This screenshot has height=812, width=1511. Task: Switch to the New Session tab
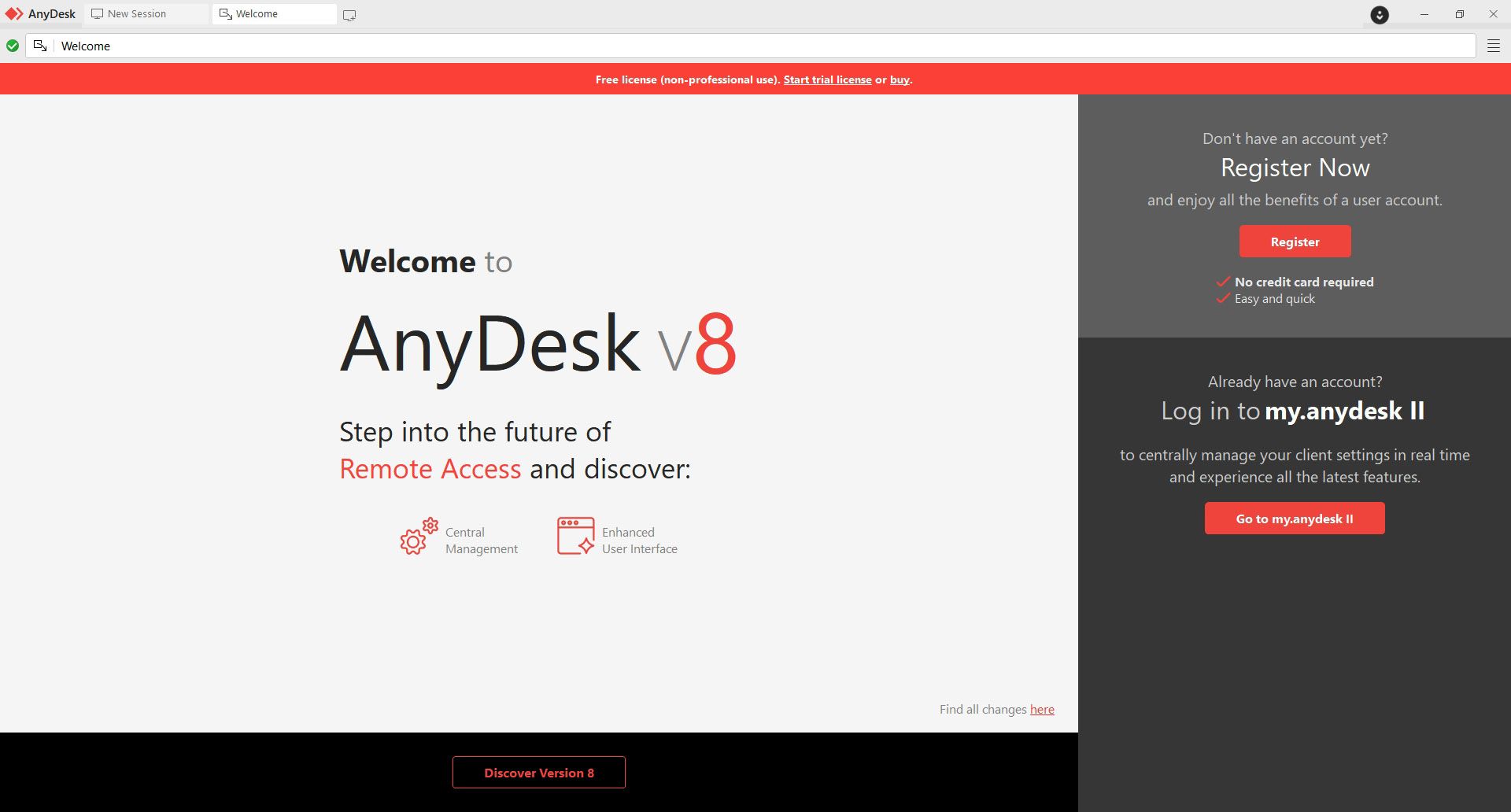pos(146,14)
